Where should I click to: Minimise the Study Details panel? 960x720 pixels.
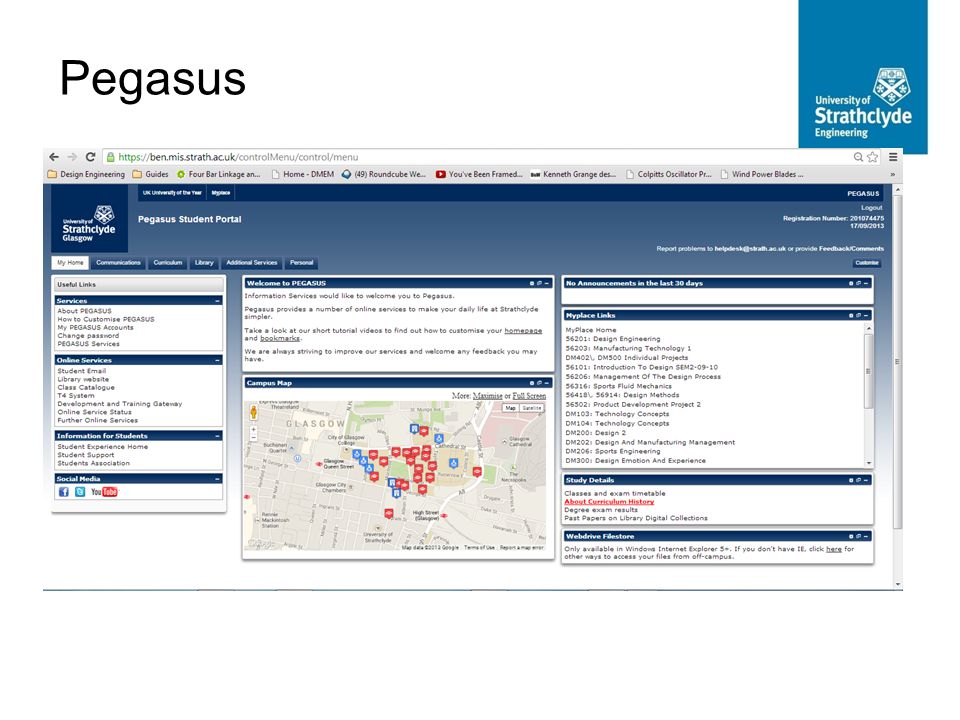866,480
